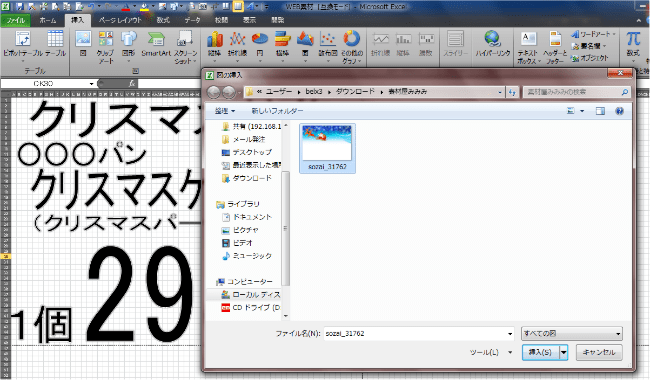The height and width of the screenshot is (380, 650).
Task: Click the fx insert function icon
Action: pos(131,83)
